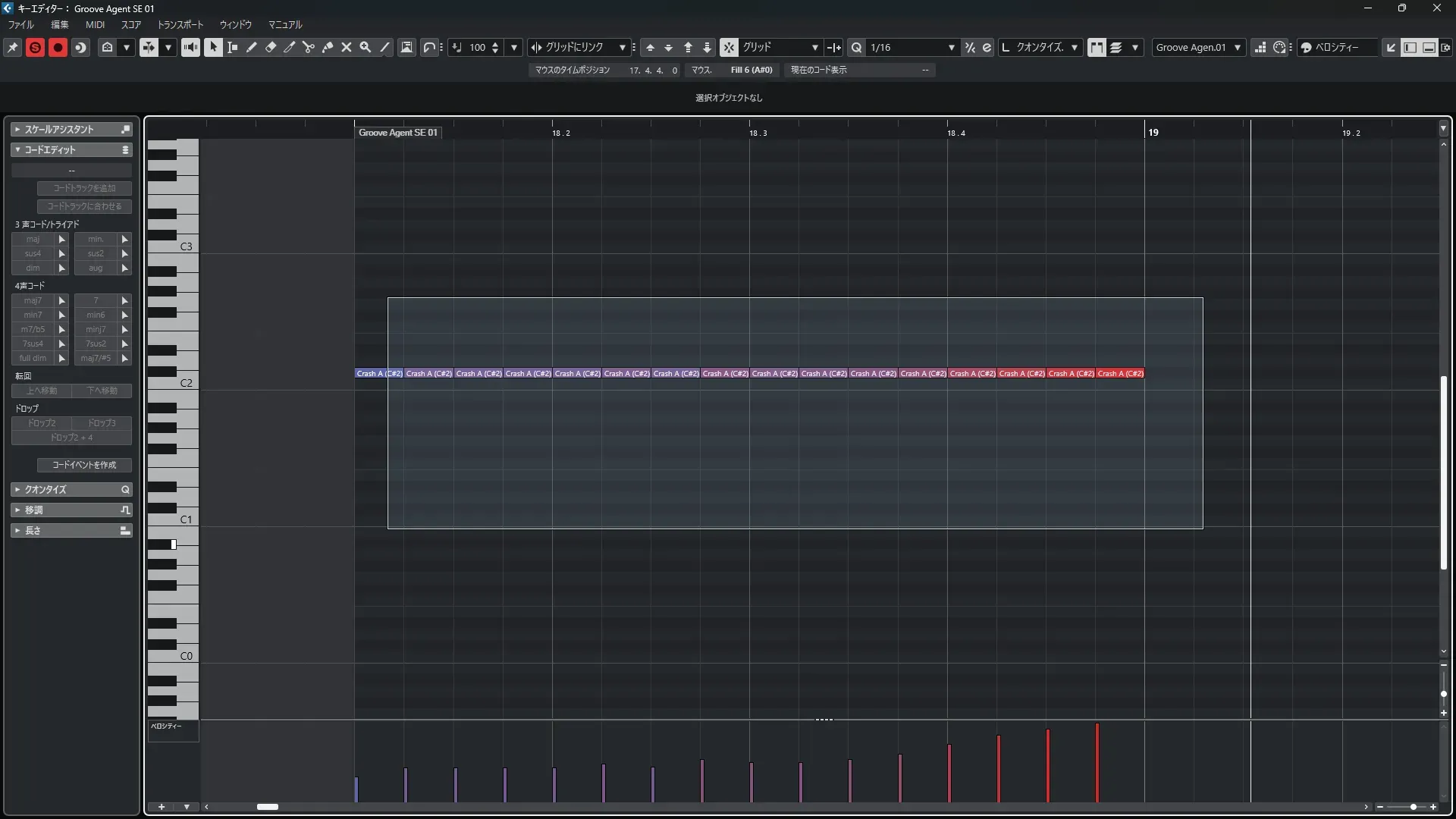The image size is (1456, 819).
Task: Expand the クオンタイズ section in inspector
Action: (45, 489)
